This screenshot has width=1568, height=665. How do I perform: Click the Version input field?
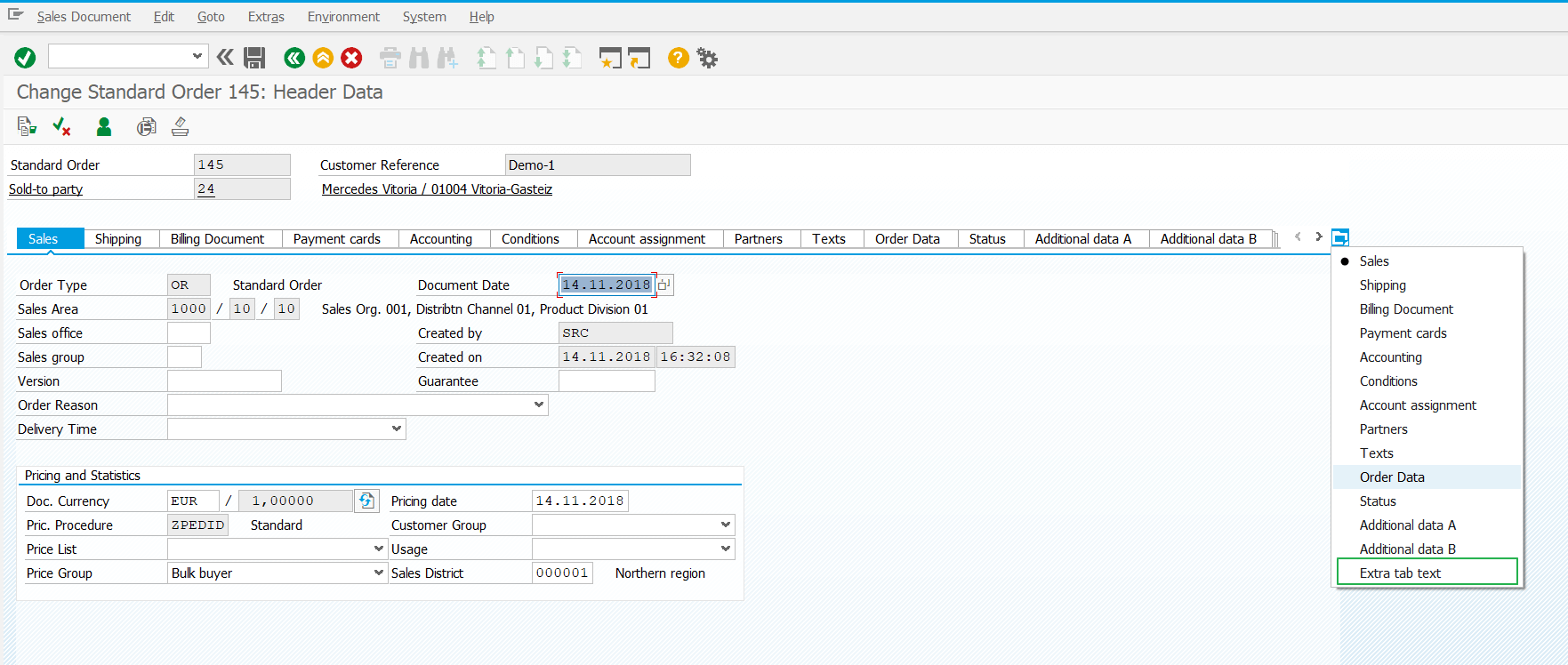pos(224,381)
